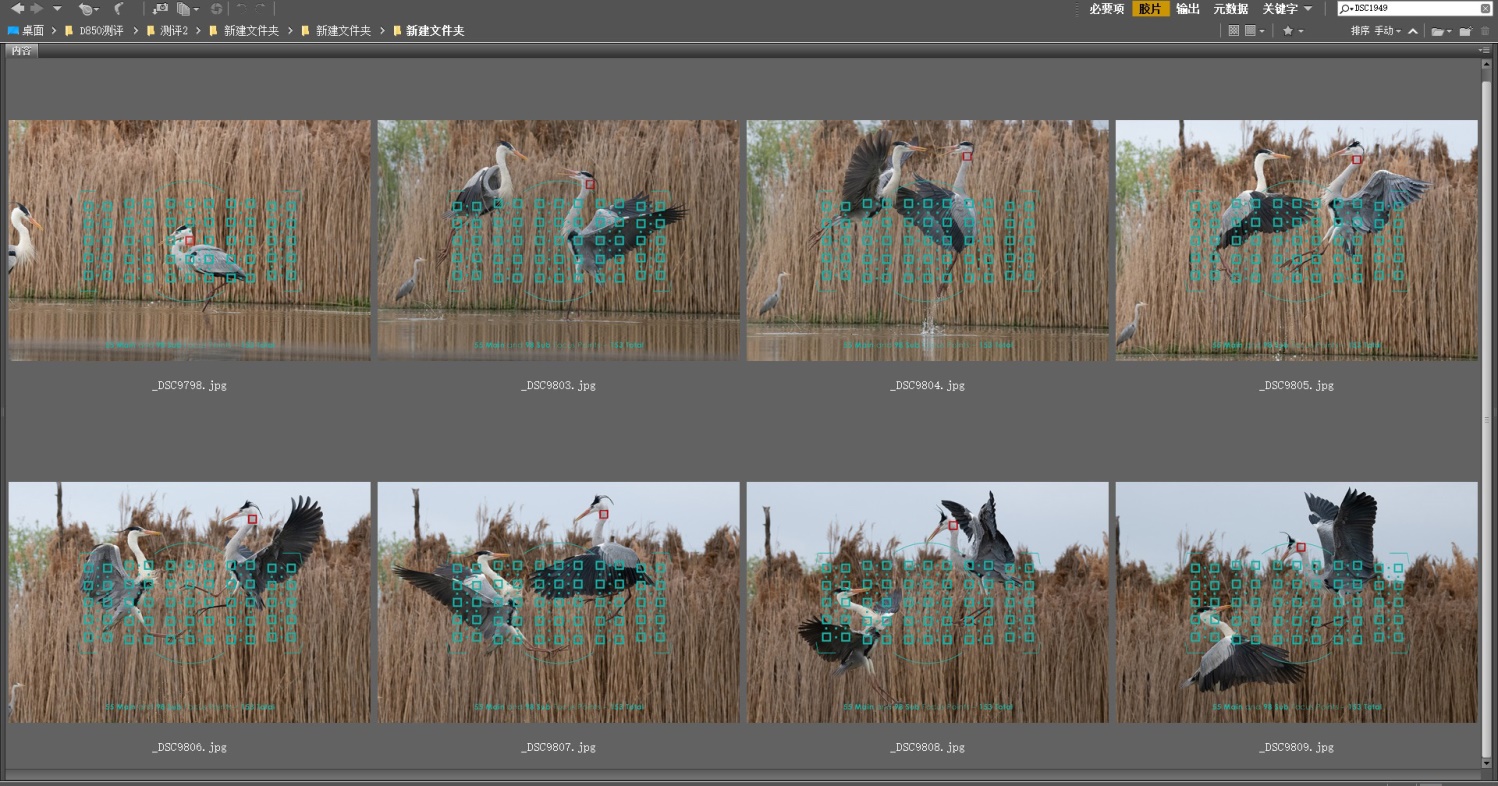The height and width of the screenshot is (786, 1498).
Task: Toggle the browse-quickly embedded thumbnails option
Action: (1235, 30)
